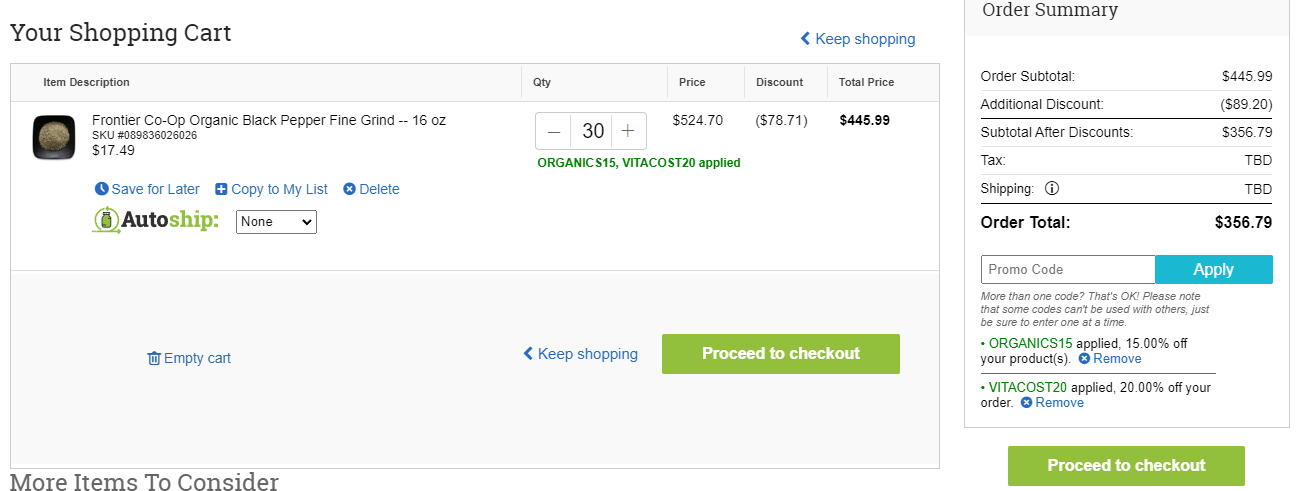The width and height of the screenshot is (1308, 491).
Task: Click the Delete item x icon
Action: tap(349, 189)
